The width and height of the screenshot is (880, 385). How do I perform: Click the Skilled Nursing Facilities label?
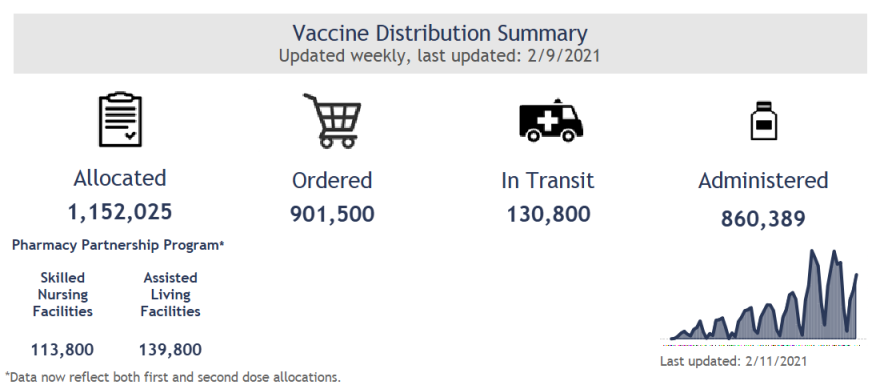(x=63, y=295)
